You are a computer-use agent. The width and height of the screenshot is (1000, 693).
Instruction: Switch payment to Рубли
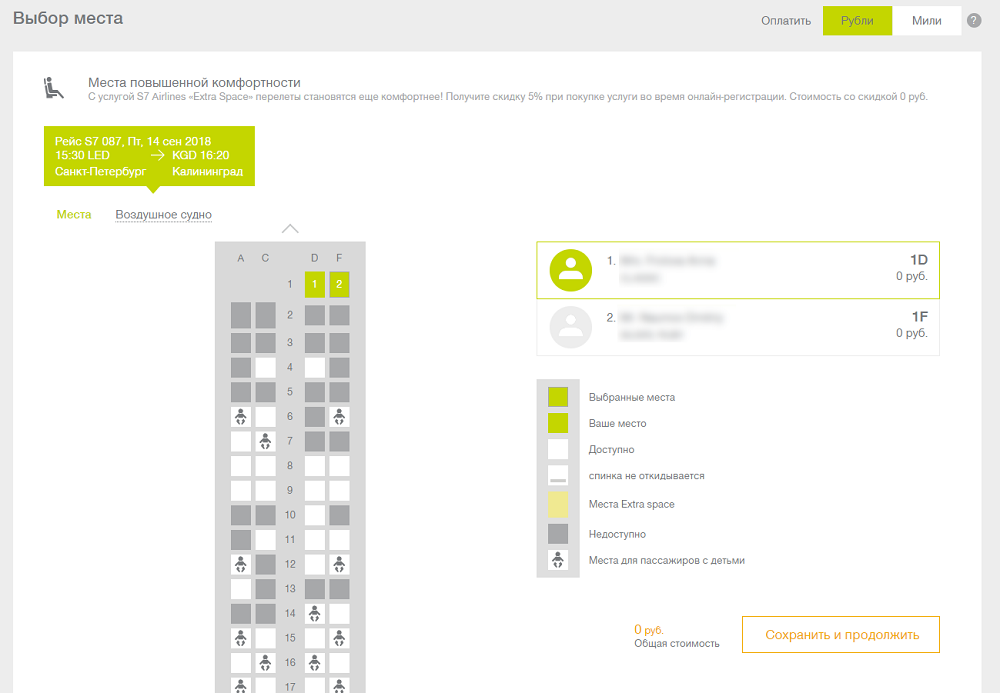click(857, 21)
